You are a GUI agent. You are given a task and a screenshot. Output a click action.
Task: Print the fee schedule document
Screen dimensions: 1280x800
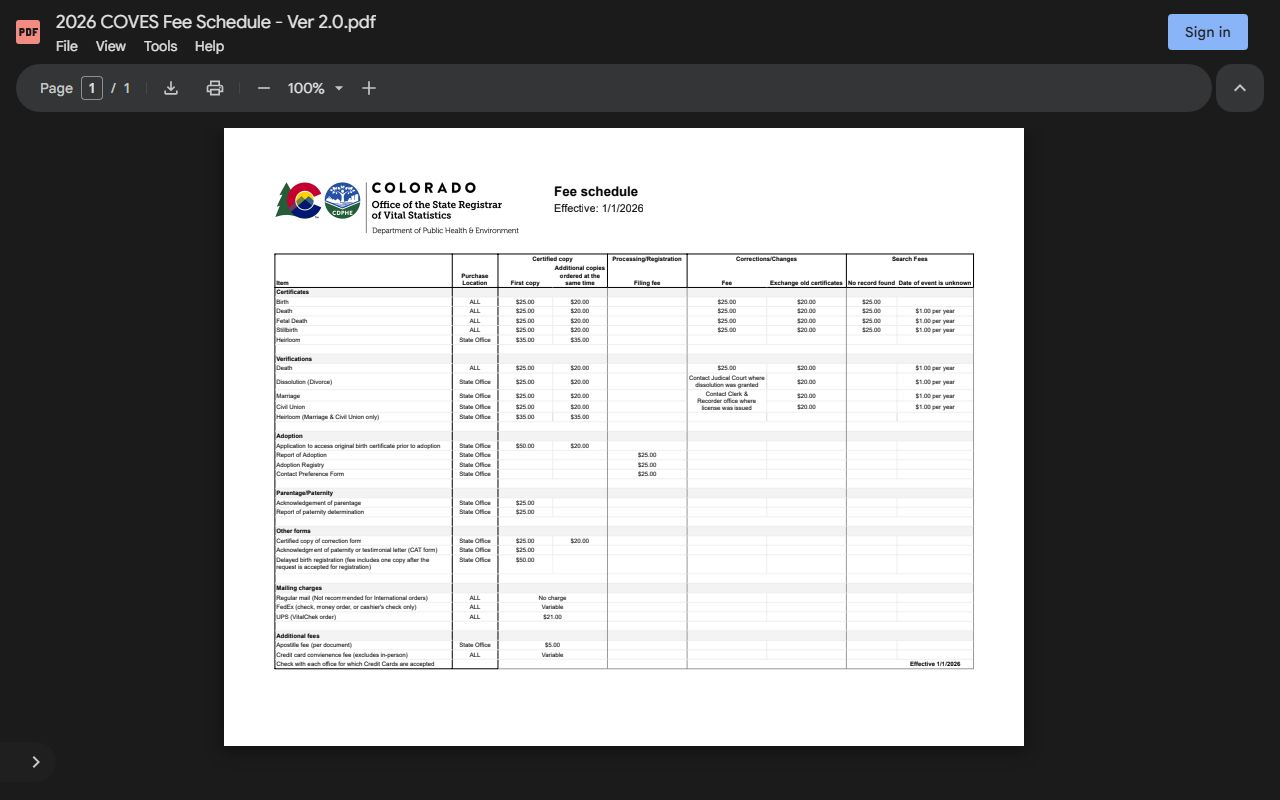click(x=214, y=88)
